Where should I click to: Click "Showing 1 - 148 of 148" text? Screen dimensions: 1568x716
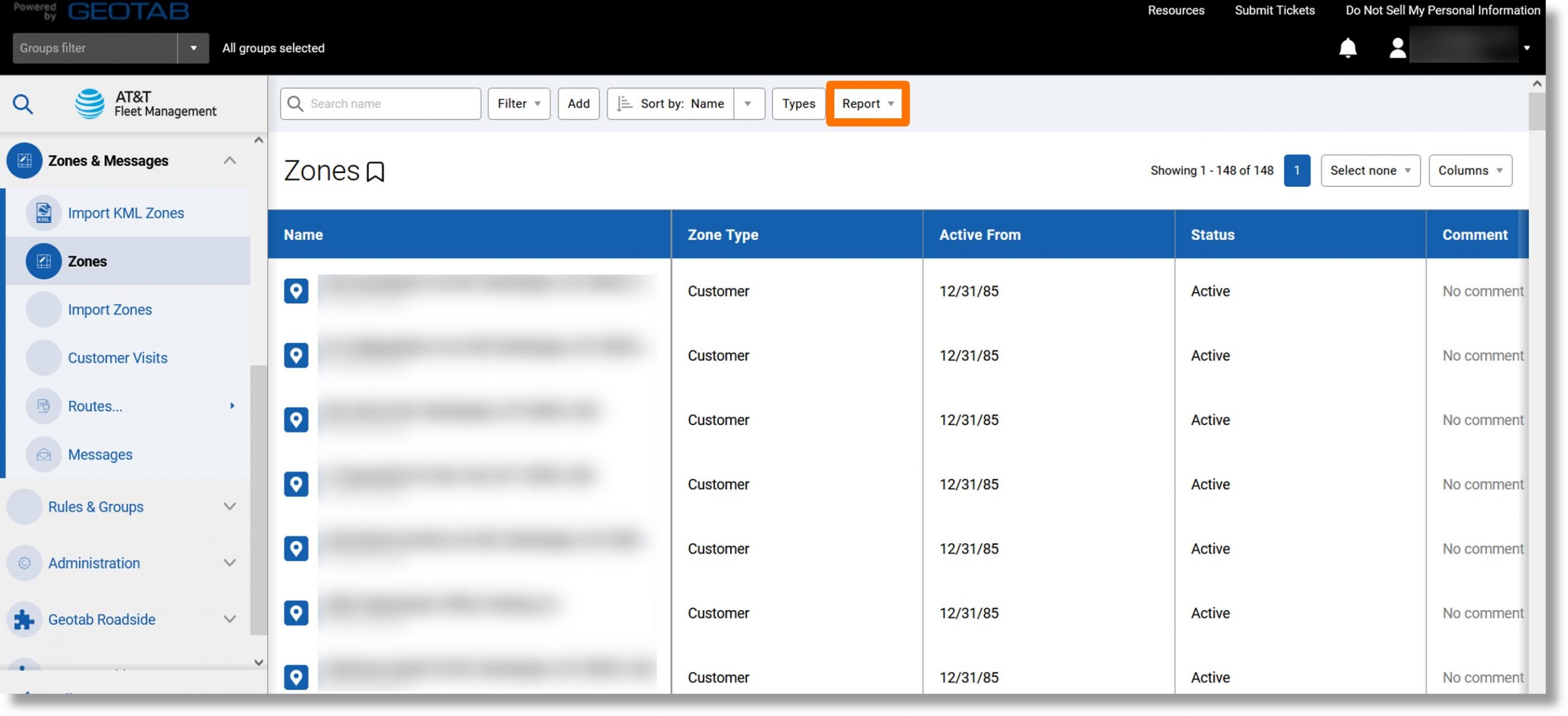(x=1212, y=170)
